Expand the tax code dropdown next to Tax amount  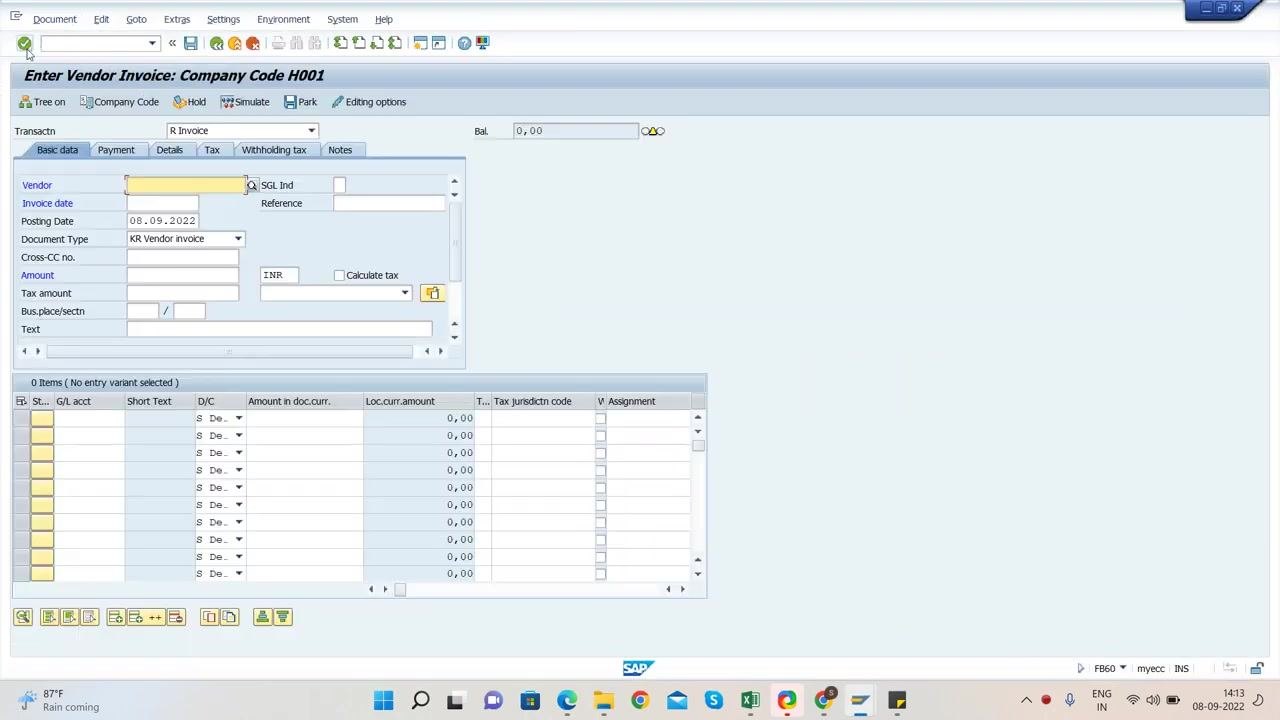click(405, 293)
